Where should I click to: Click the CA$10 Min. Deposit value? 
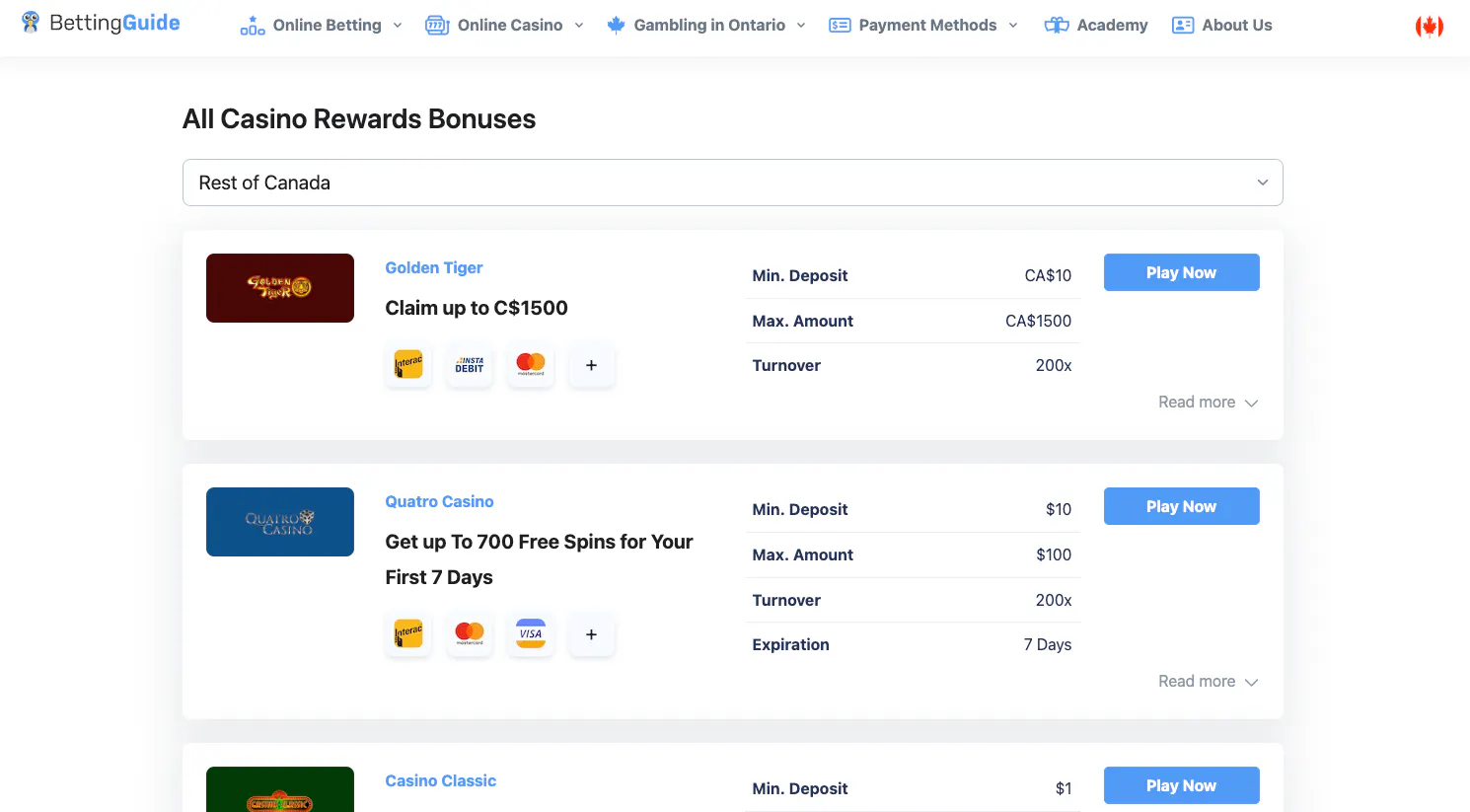pos(1048,275)
